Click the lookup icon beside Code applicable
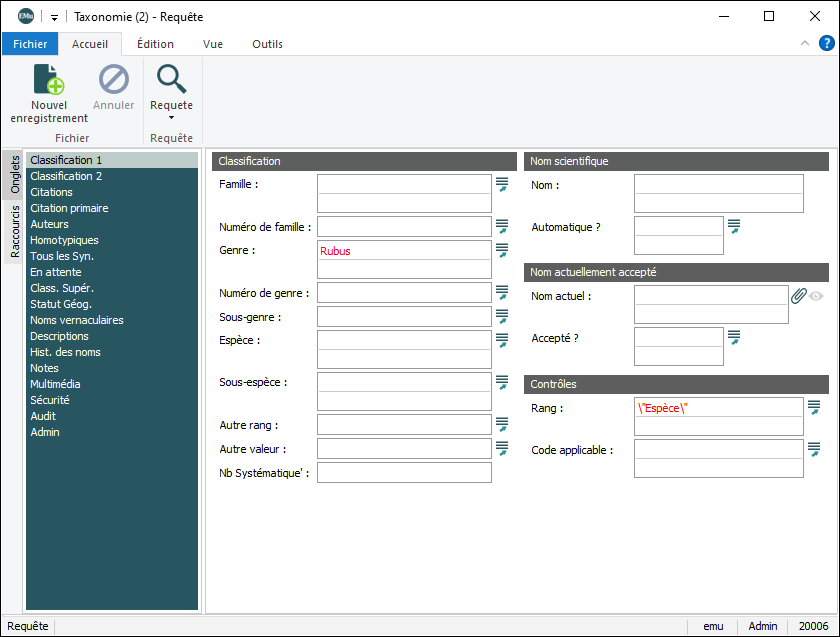This screenshot has width=840, height=637. coord(814,449)
